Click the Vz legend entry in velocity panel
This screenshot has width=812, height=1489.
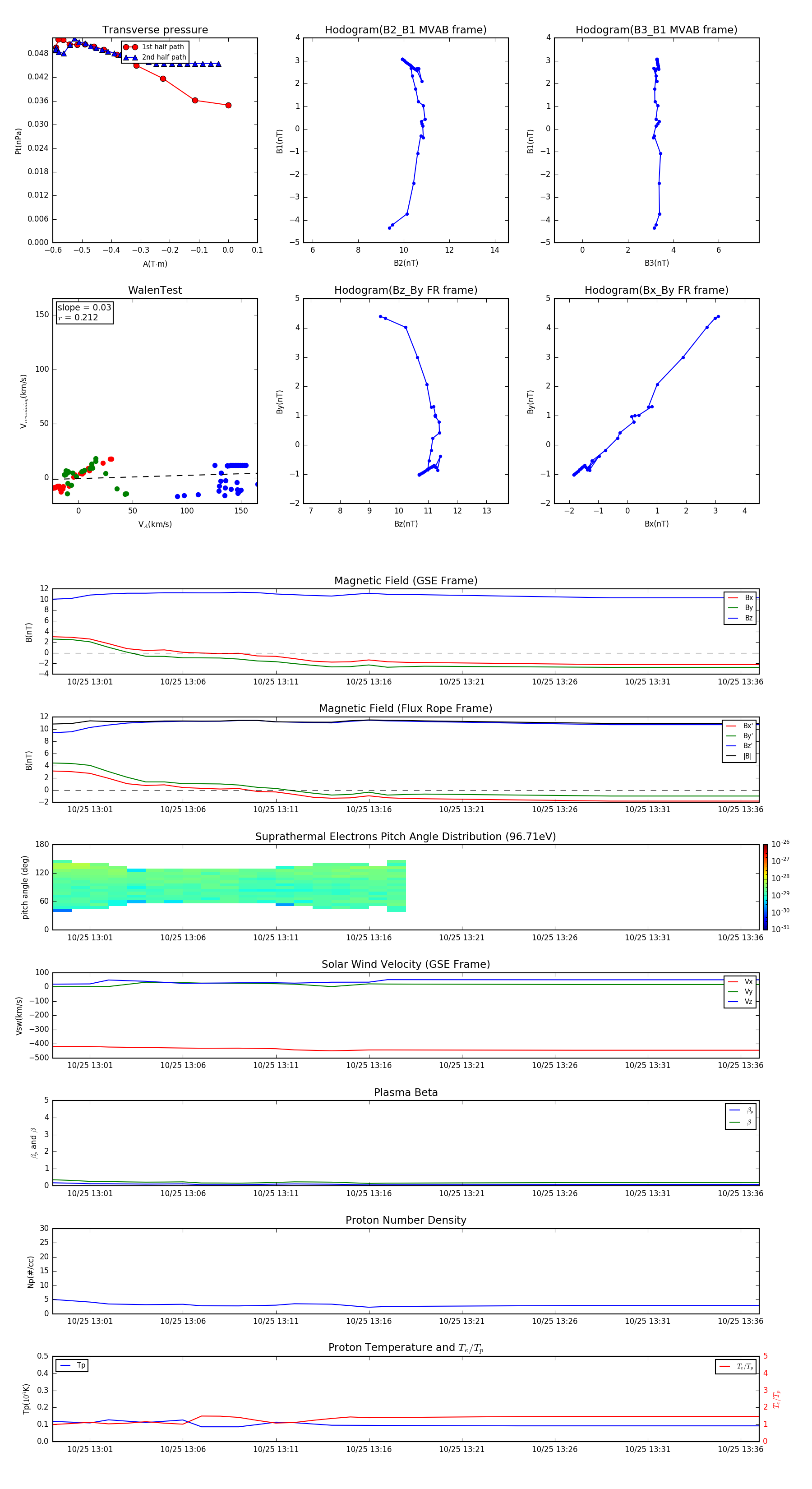(x=740, y=1001)
